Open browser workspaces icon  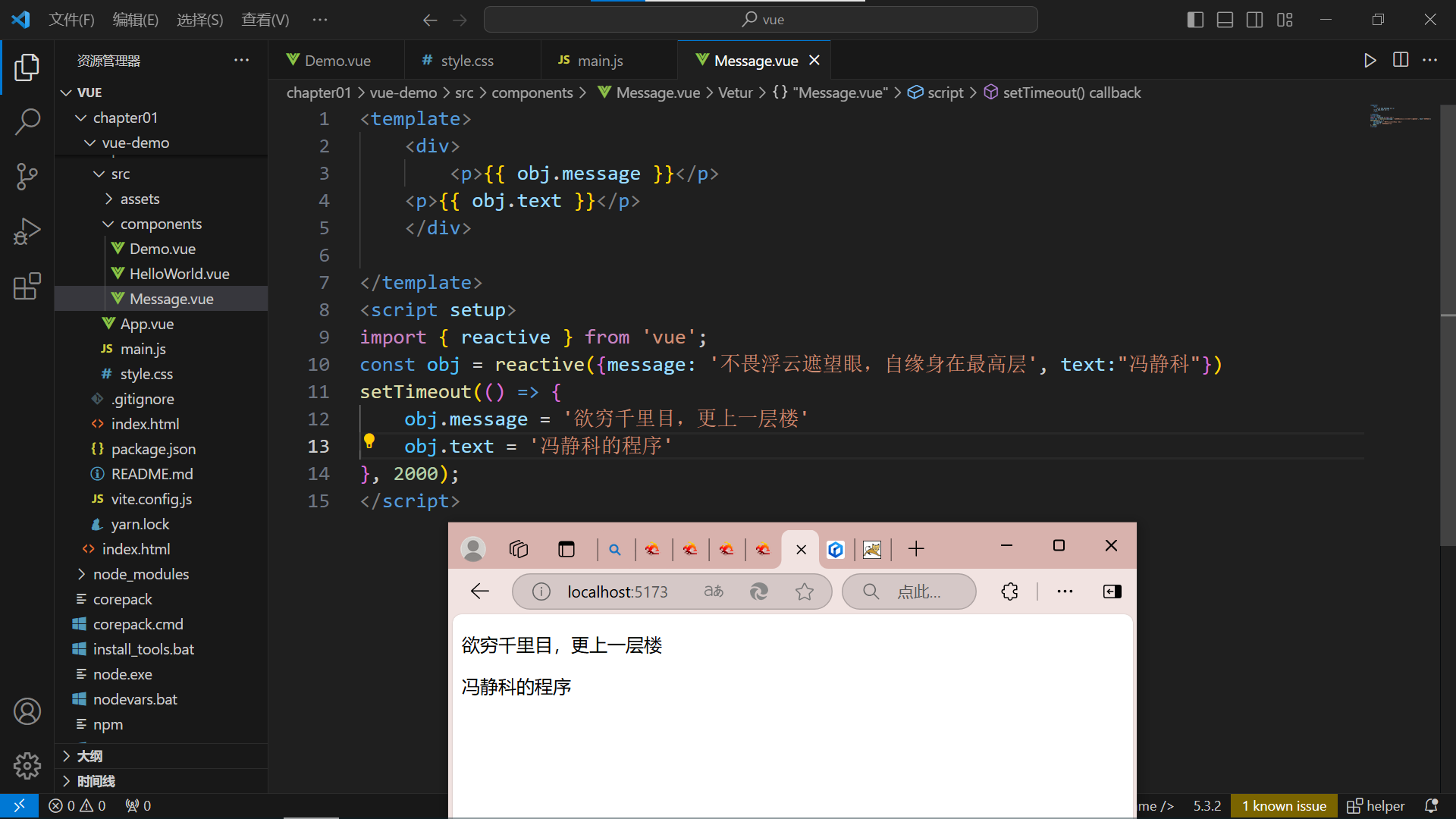tap(519, 549)
